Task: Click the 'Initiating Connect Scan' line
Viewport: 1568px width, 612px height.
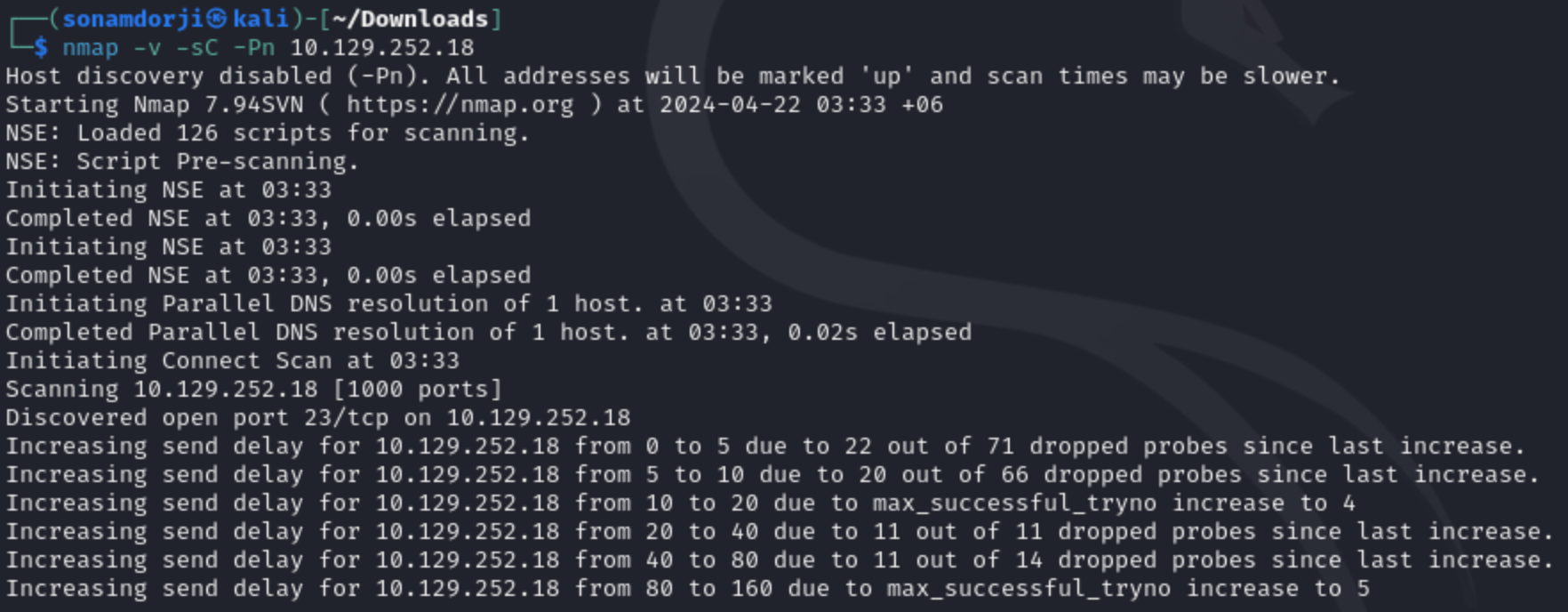Action: point(232,360)
